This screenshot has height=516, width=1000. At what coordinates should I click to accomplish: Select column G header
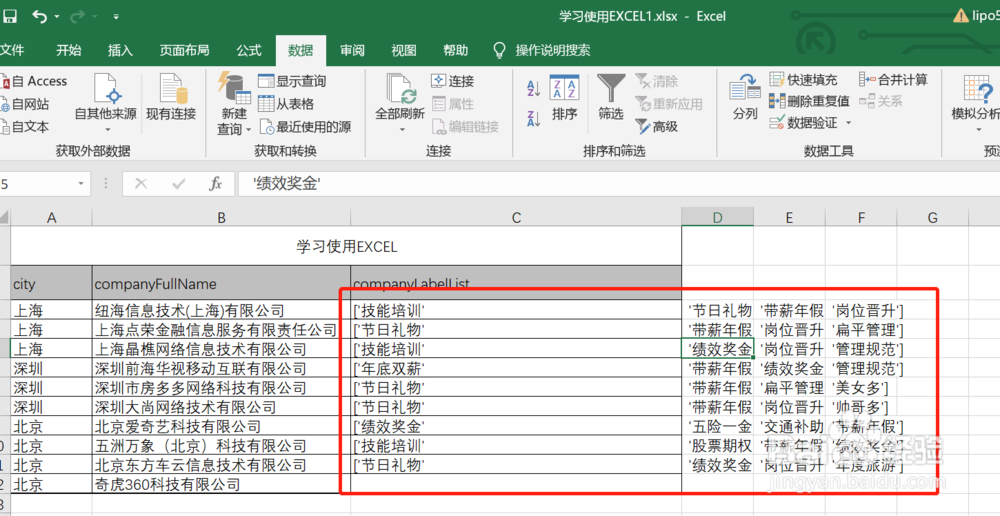[x=932, y=217]
